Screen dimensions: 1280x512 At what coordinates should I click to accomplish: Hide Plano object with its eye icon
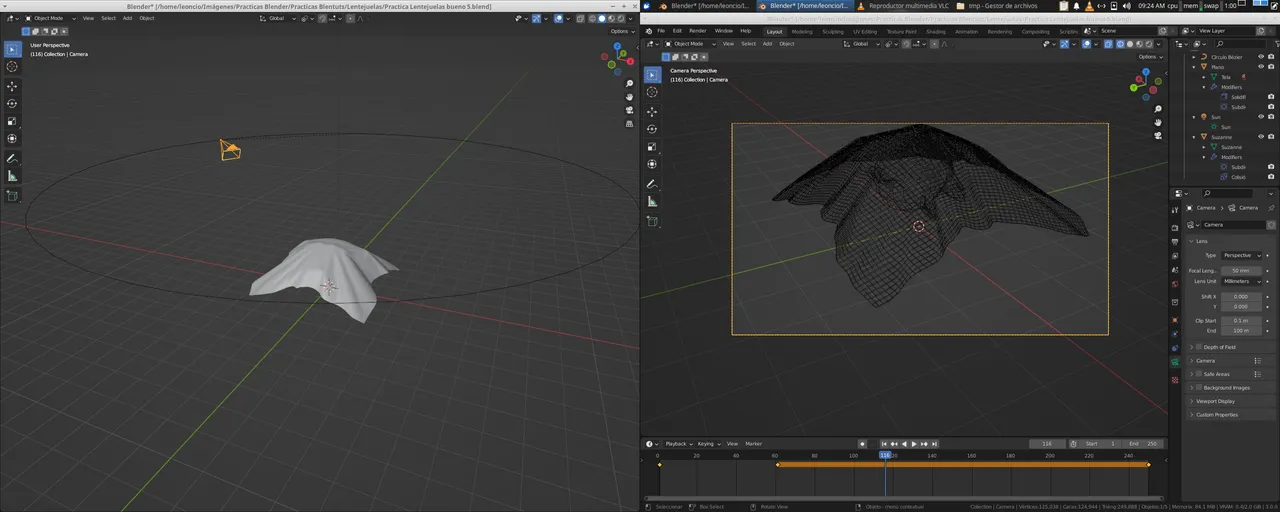click(1260, 67)
